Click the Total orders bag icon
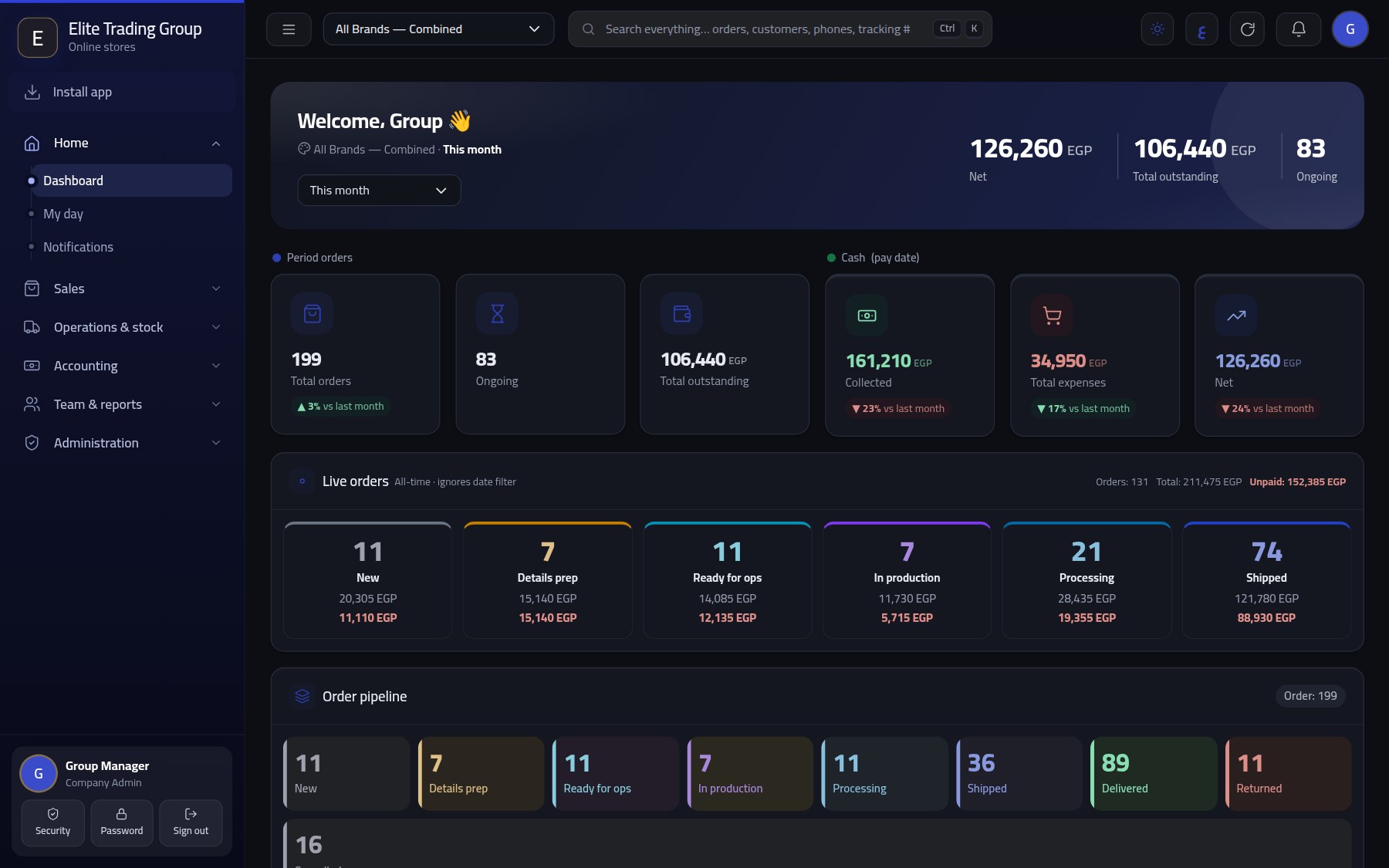 tap(312, 313)
